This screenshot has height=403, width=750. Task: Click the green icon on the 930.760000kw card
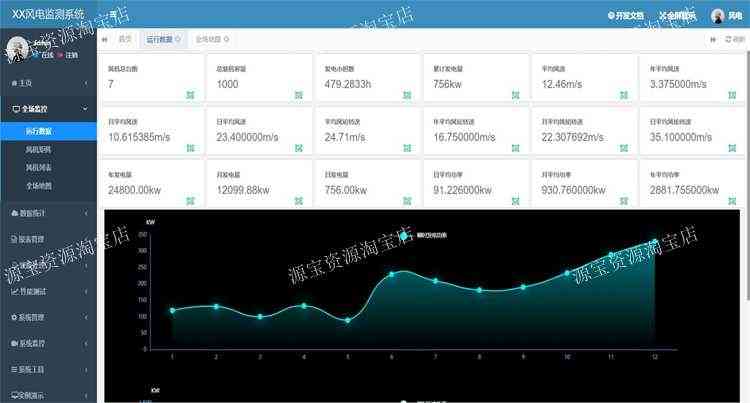(624, 201)
